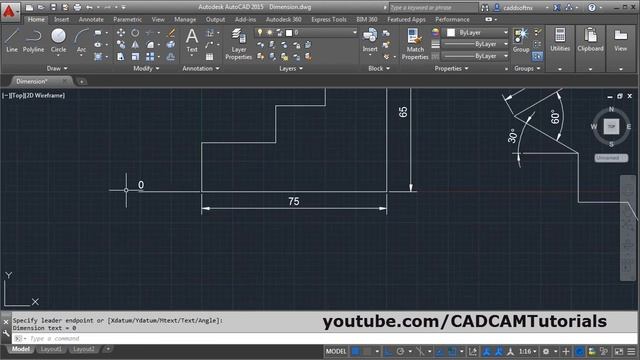Activate Match Properties tool
The width and height of the screenshot is (640, 360).
pos(415,44)
